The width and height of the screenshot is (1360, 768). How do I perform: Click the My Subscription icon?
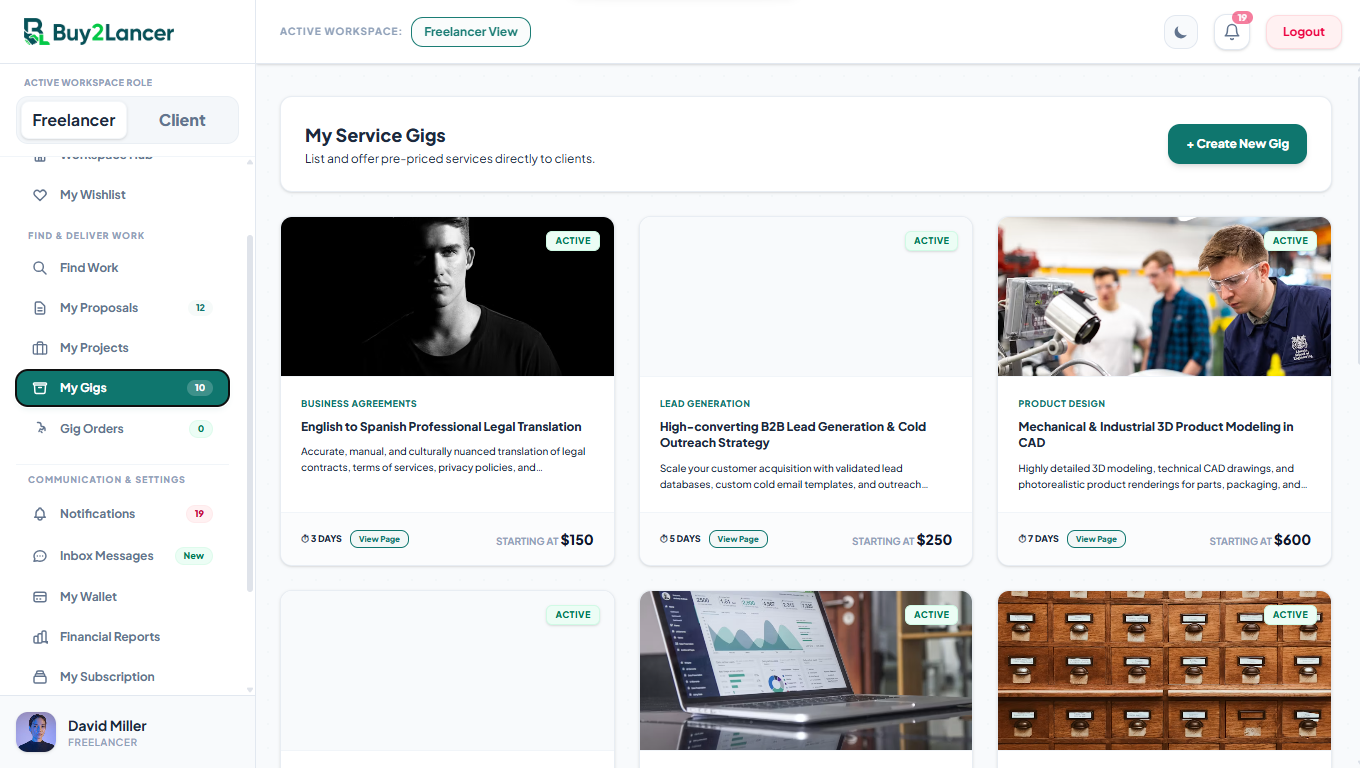(x=40, y=677)
